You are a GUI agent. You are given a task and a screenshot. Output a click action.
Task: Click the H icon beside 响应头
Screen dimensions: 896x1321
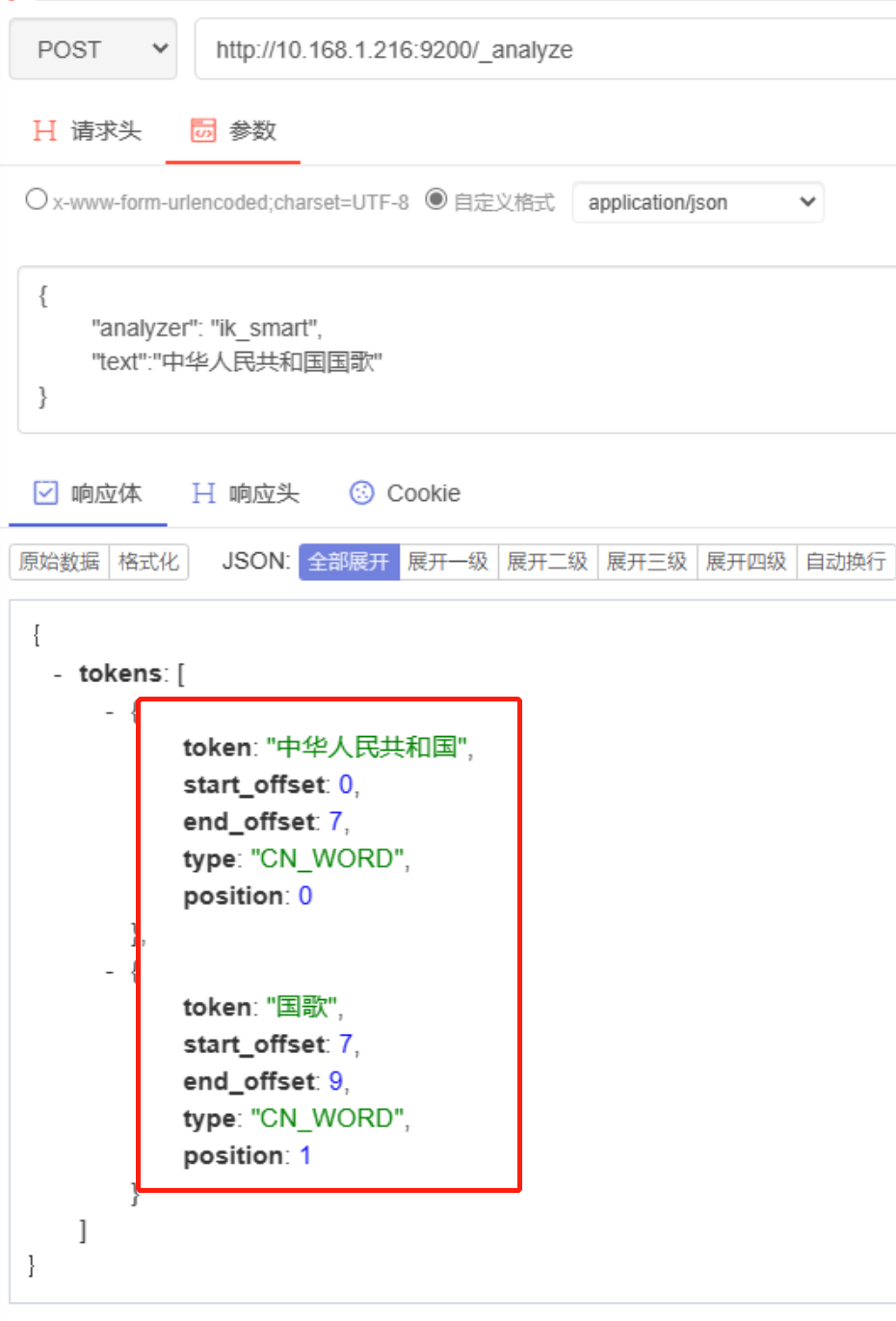202,492
